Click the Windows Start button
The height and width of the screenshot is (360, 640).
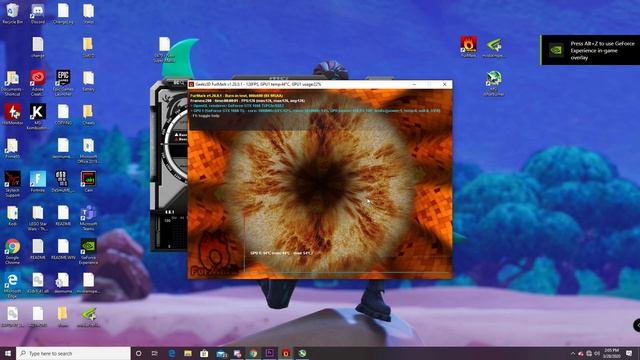[x=8, y=353]
